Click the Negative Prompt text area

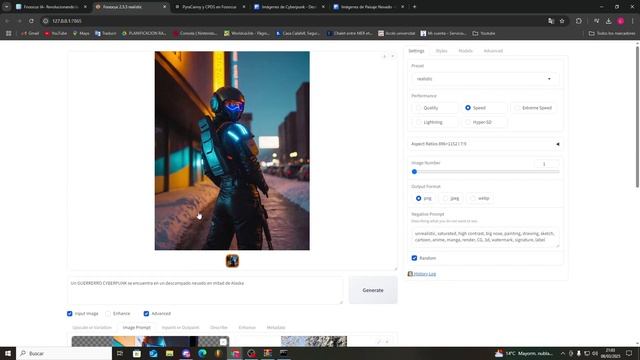click(x=485, y=238)
